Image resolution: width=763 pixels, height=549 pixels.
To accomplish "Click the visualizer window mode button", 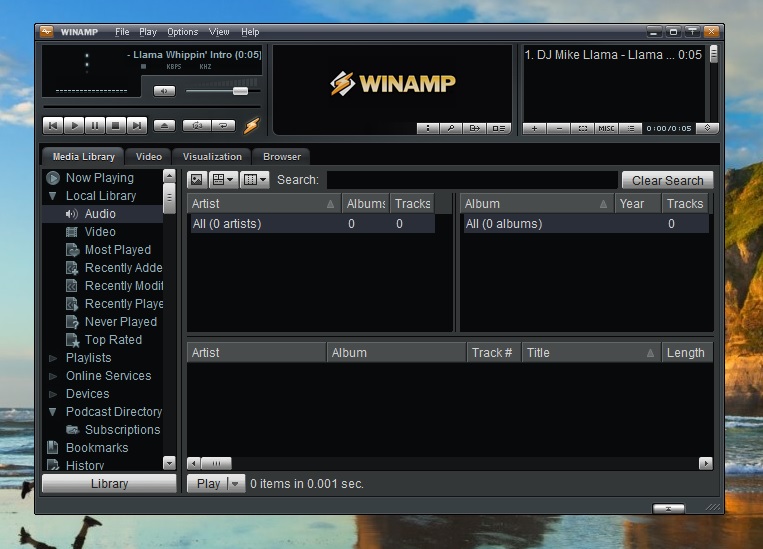I will coord(499,128).
